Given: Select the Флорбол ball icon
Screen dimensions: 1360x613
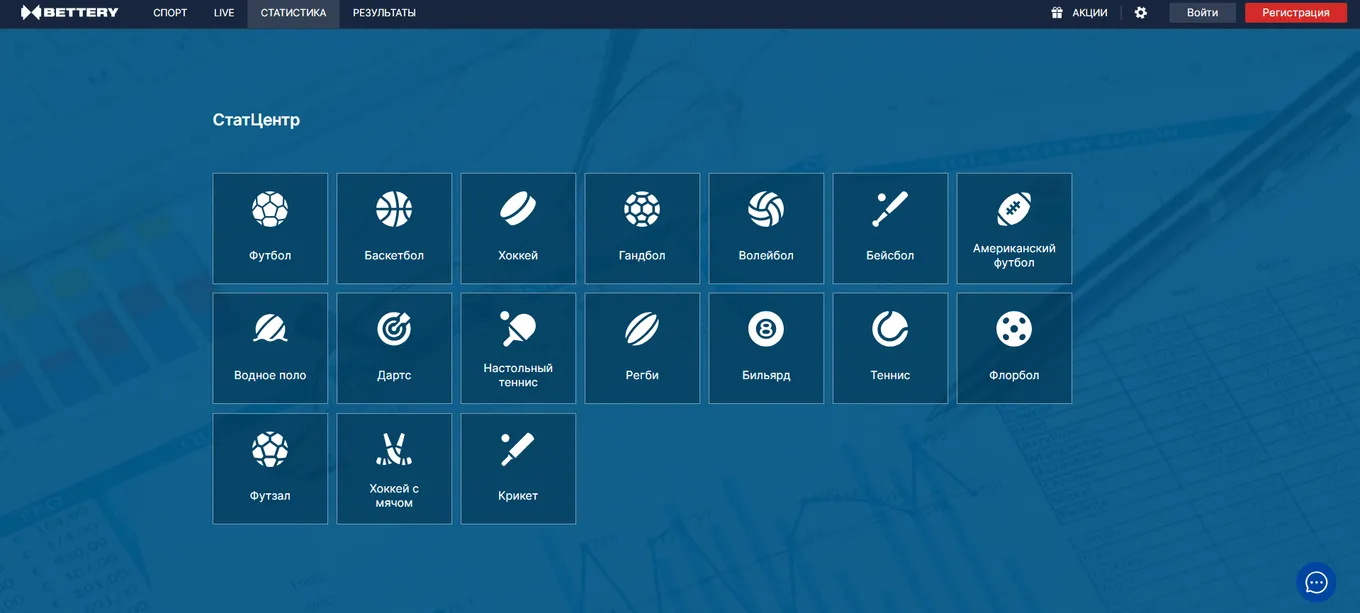Looking at the screenshot, I should pos(1014,329).
